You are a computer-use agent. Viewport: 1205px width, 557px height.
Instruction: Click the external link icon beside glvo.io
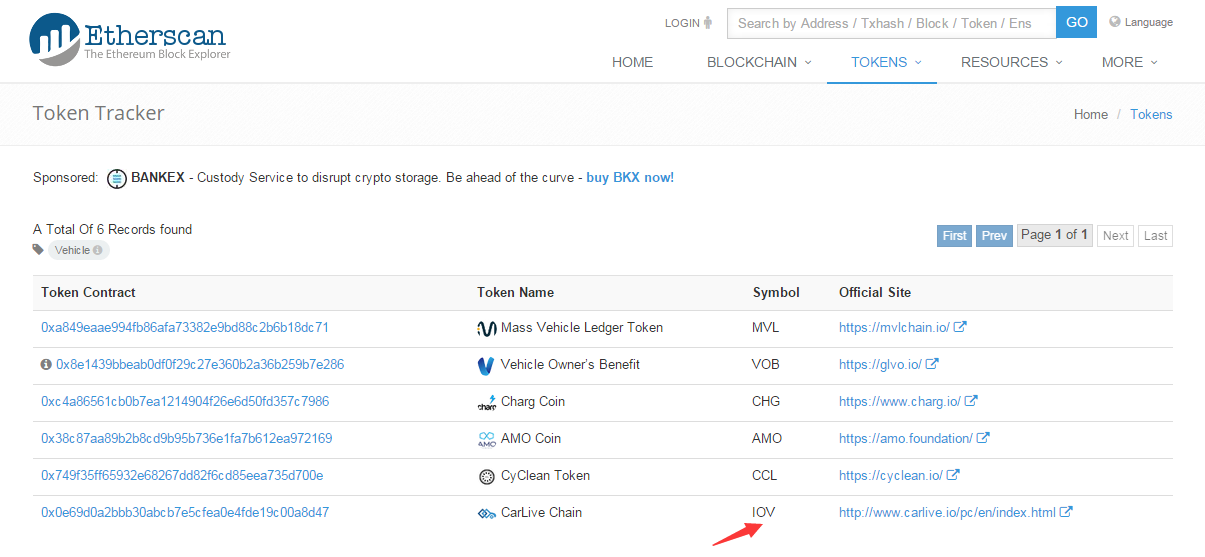click(932, 365)
